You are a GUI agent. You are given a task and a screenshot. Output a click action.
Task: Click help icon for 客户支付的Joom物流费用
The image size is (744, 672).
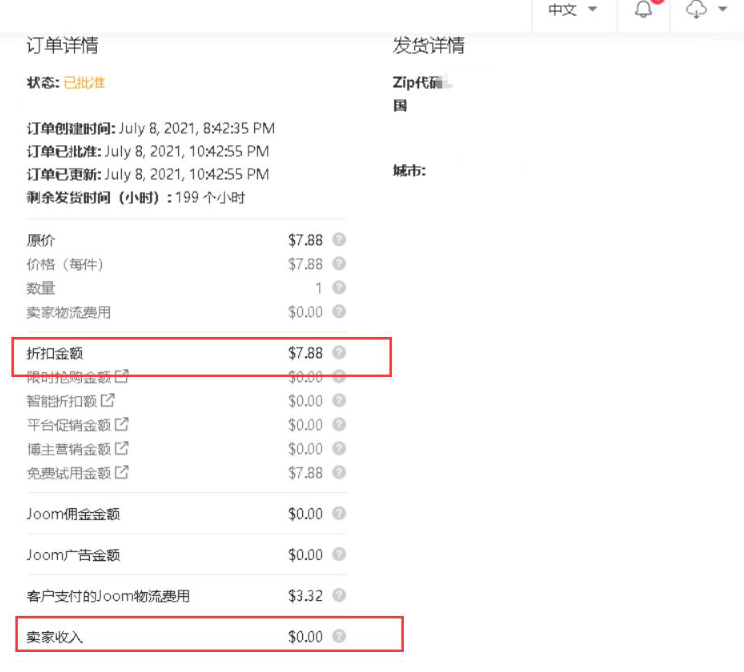(x=339, y=596)
